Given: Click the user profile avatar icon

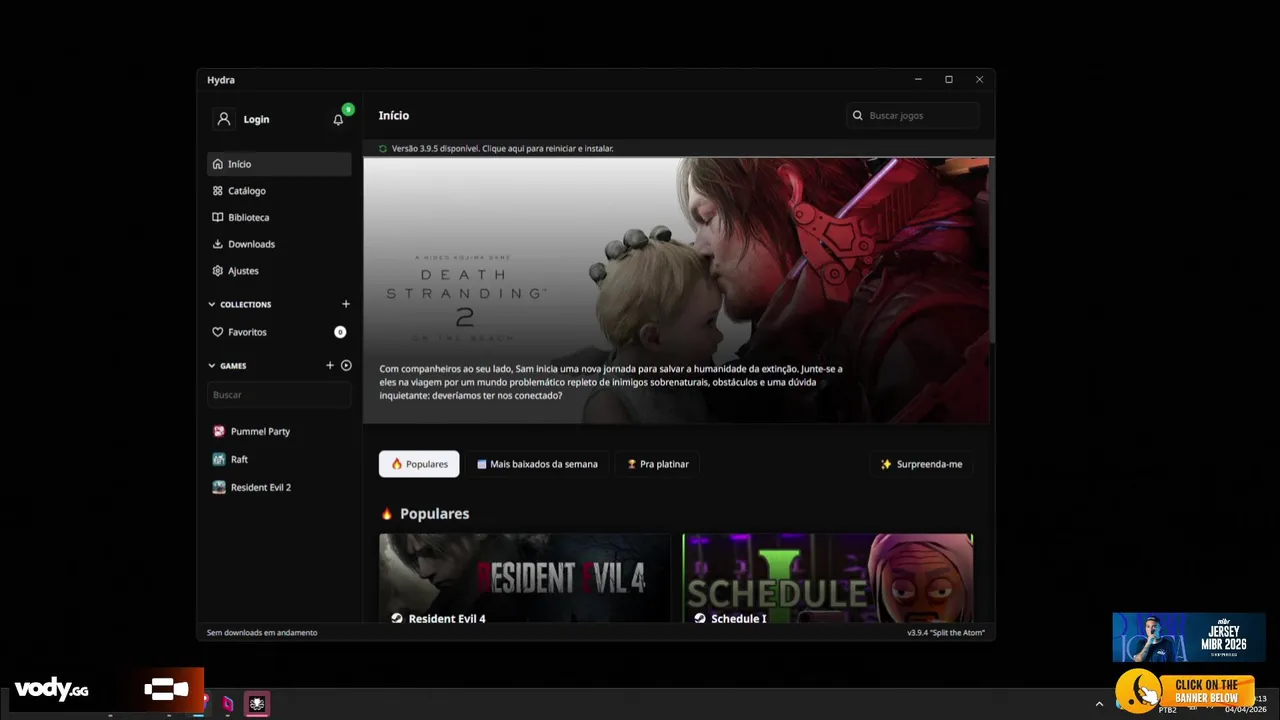Looking at the screenshot, I should [224, 119].
